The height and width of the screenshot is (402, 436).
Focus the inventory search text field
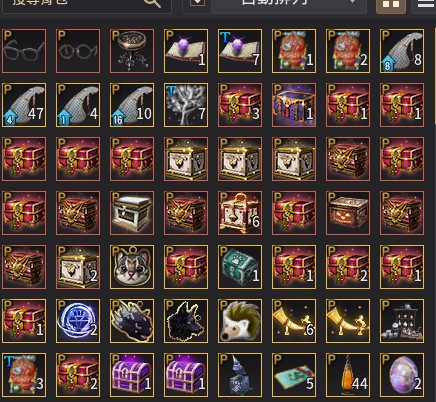(x=87, y=4)
